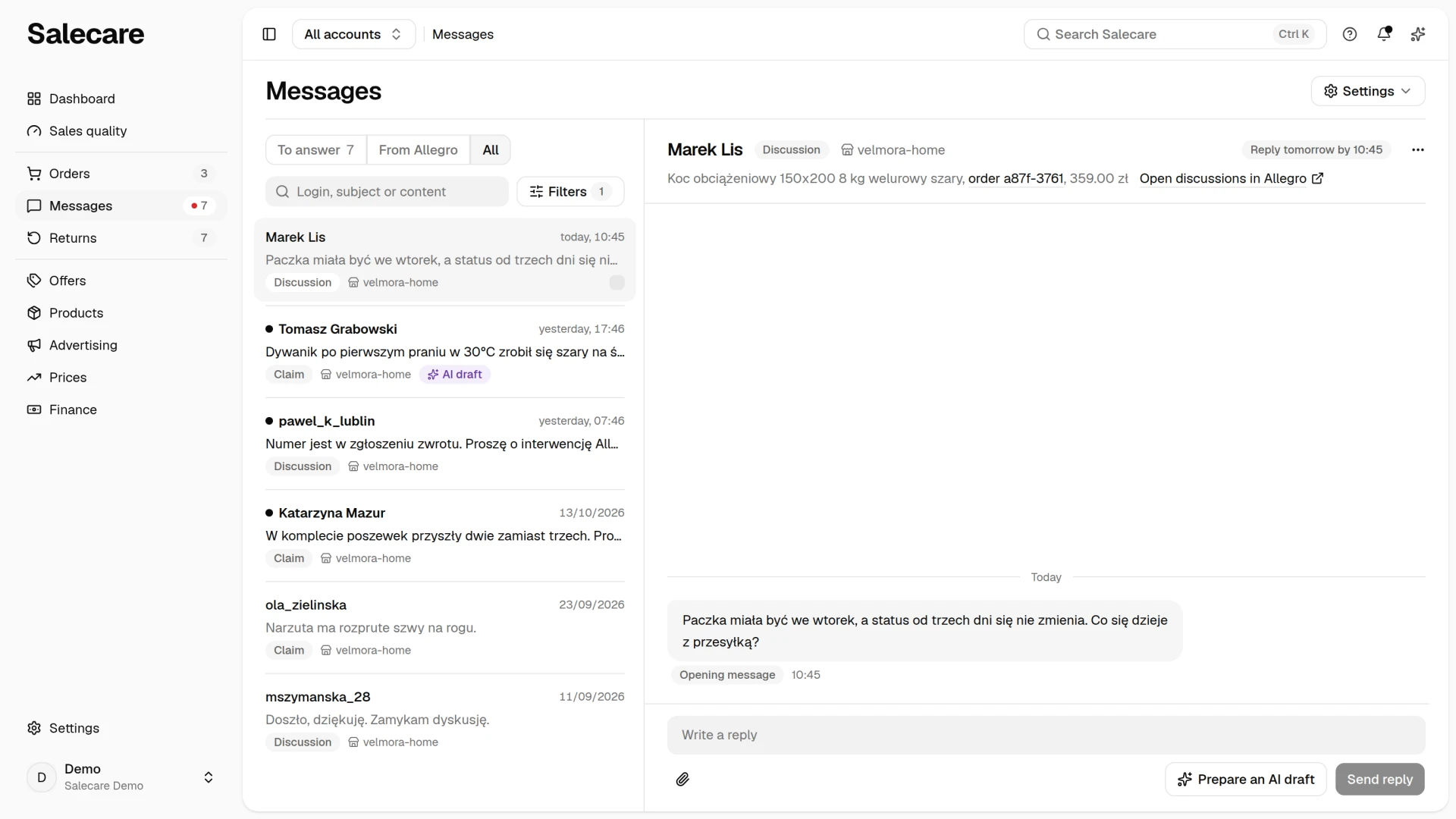This screenshot has height=819, width=1456.
Task: Toggle the sidebar panel icon
Action: tap(269, 34)
